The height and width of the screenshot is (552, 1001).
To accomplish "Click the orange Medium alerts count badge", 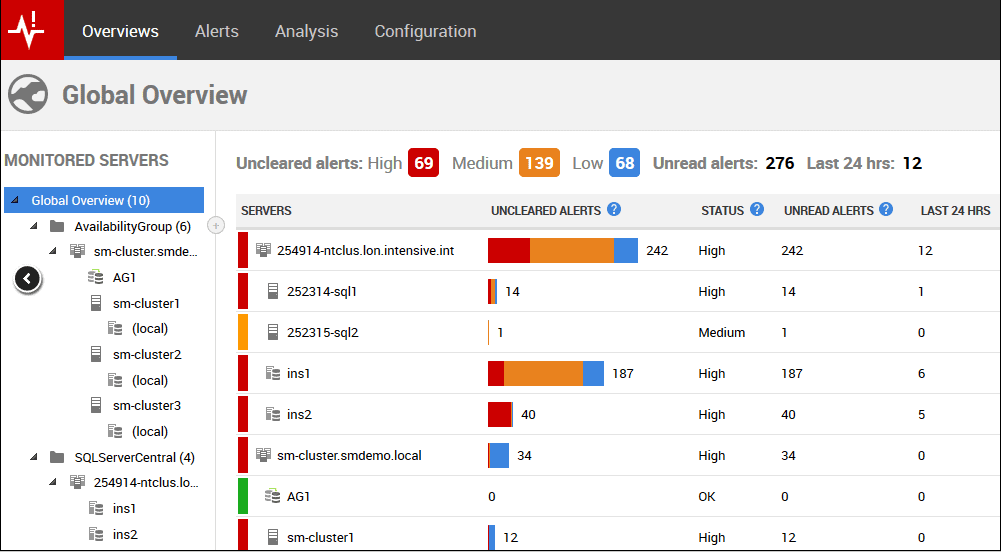I will click(x=539, y=163).
